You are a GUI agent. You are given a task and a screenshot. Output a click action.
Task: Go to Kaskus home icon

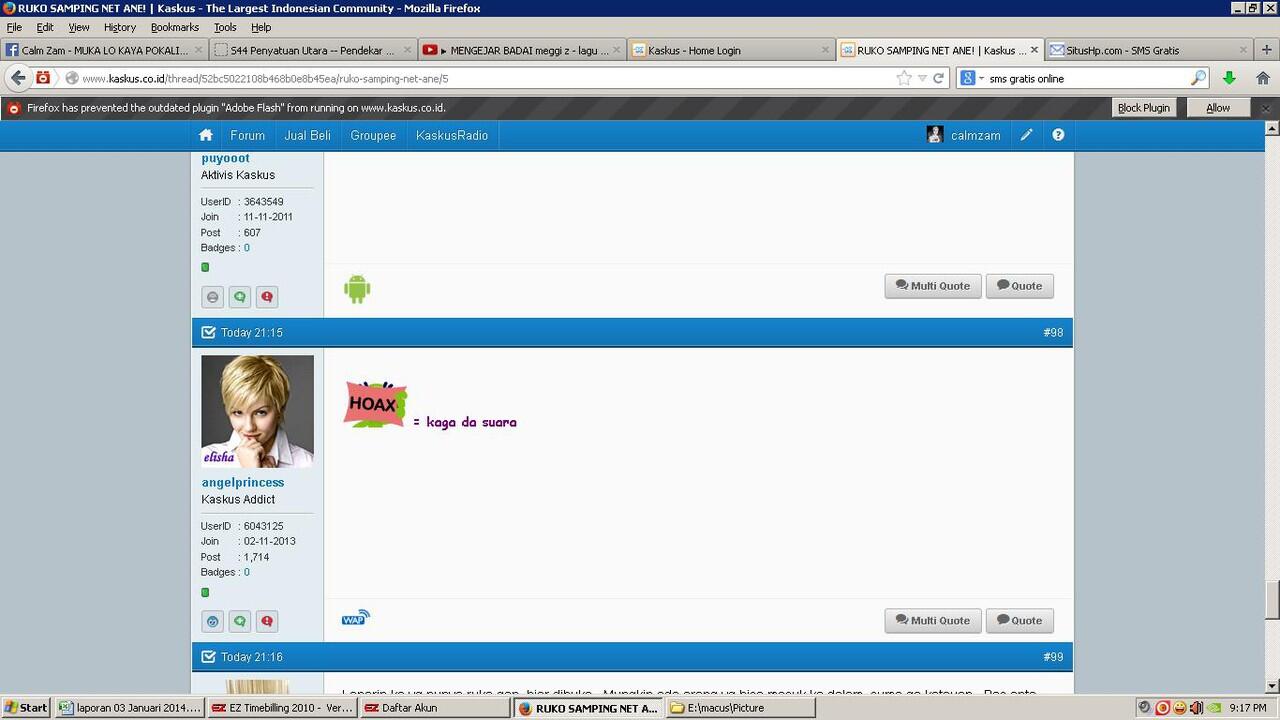point(206,135)
